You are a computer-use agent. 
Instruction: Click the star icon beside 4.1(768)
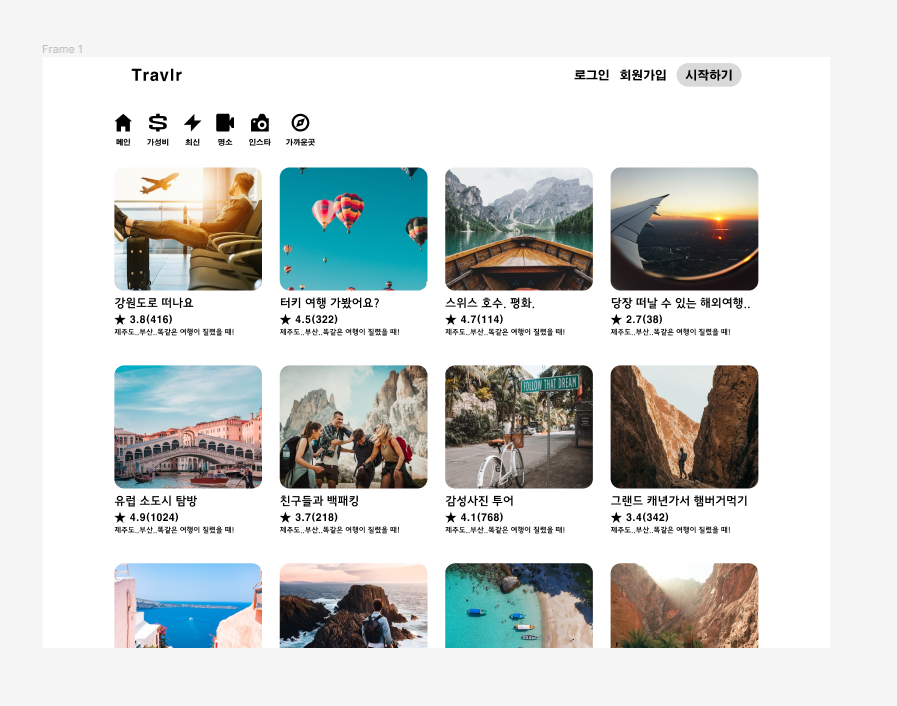[x=451, y=517]
